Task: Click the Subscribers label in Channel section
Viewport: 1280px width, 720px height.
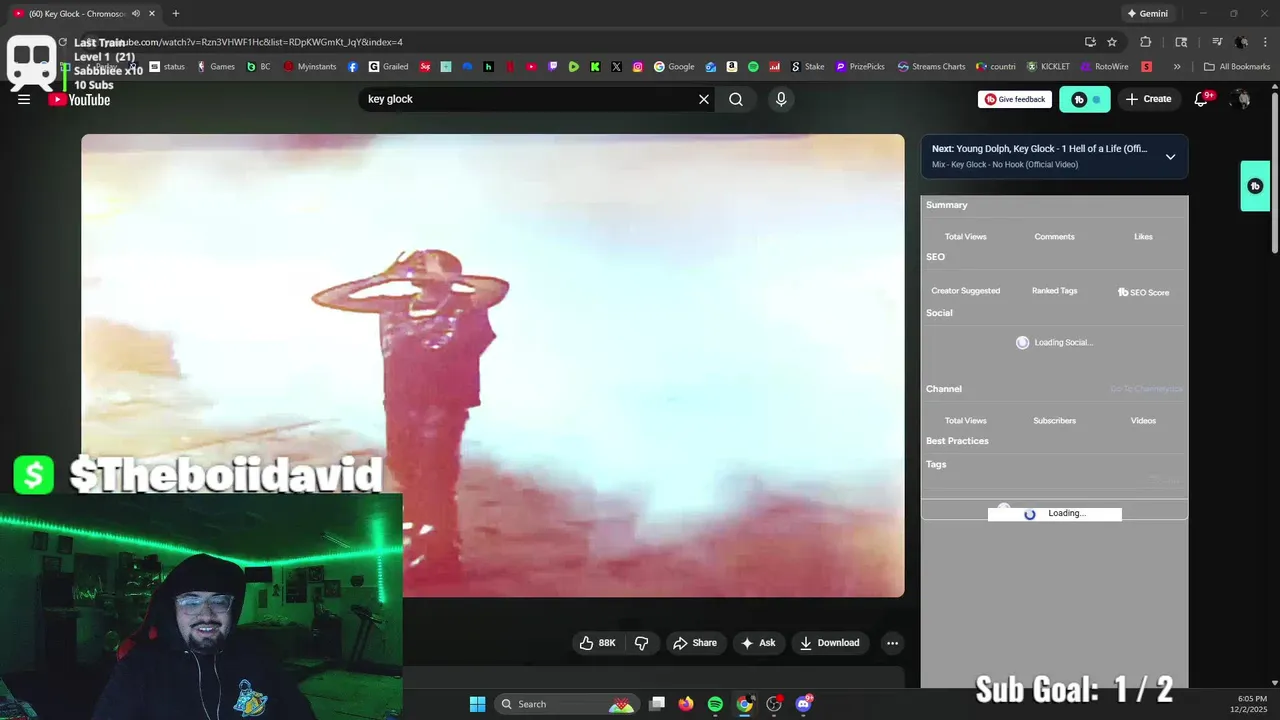Action: (x=1054, y=421)
